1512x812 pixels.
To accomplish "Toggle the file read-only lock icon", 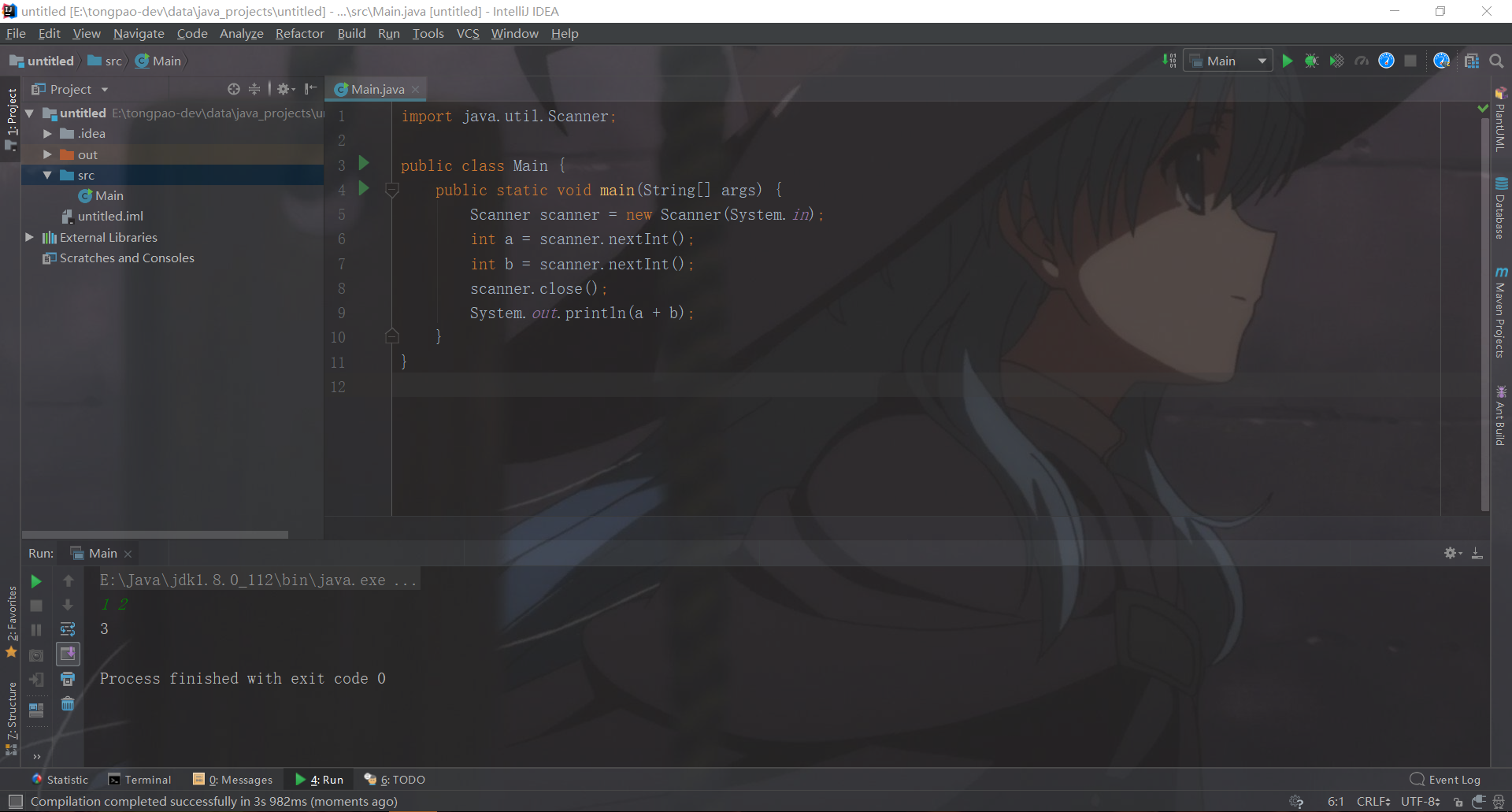I will tap(1458, 802).
